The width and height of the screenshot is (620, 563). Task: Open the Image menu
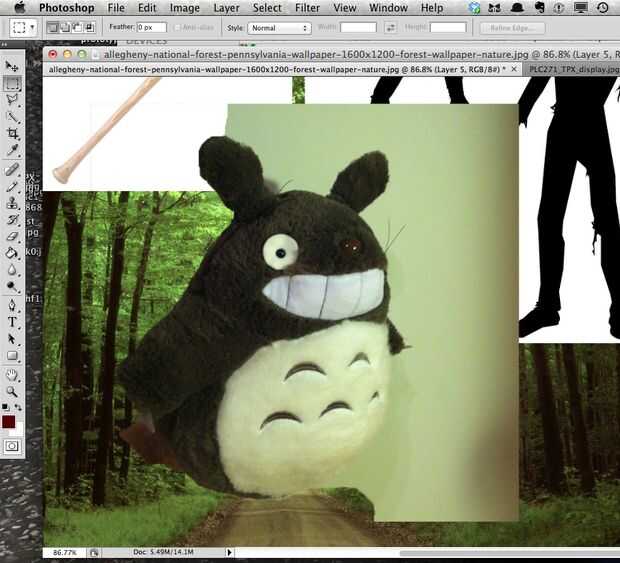click(184, 8)
